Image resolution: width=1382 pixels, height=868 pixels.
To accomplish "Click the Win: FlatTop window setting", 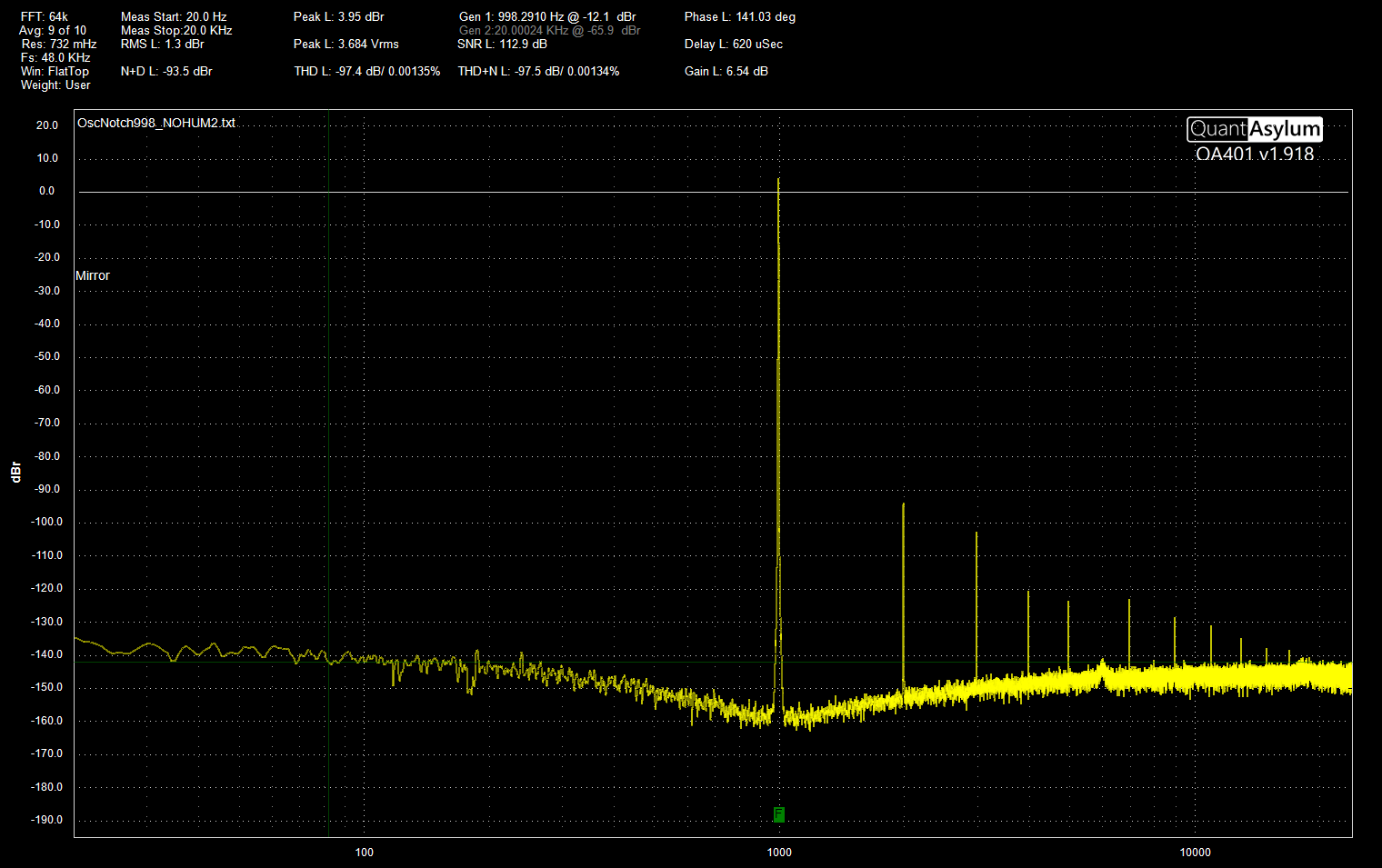I will pos(55,71).
